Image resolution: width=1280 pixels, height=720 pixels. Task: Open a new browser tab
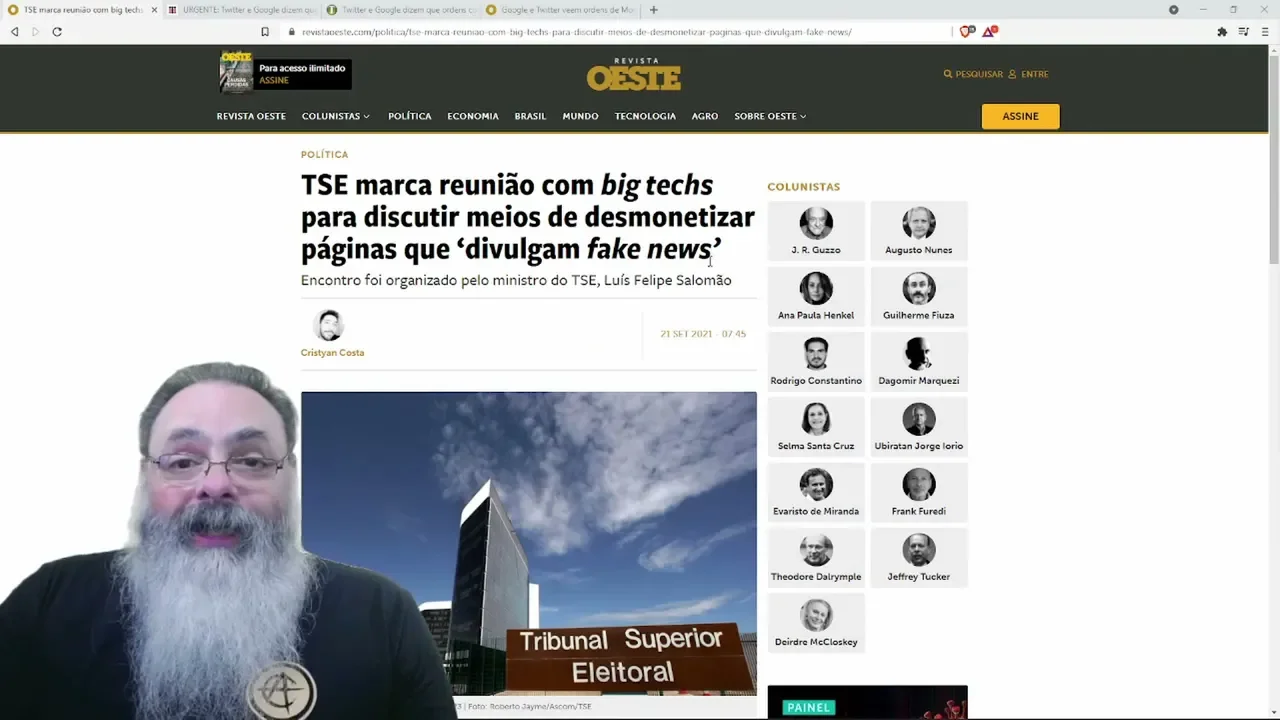coord(654,10)
